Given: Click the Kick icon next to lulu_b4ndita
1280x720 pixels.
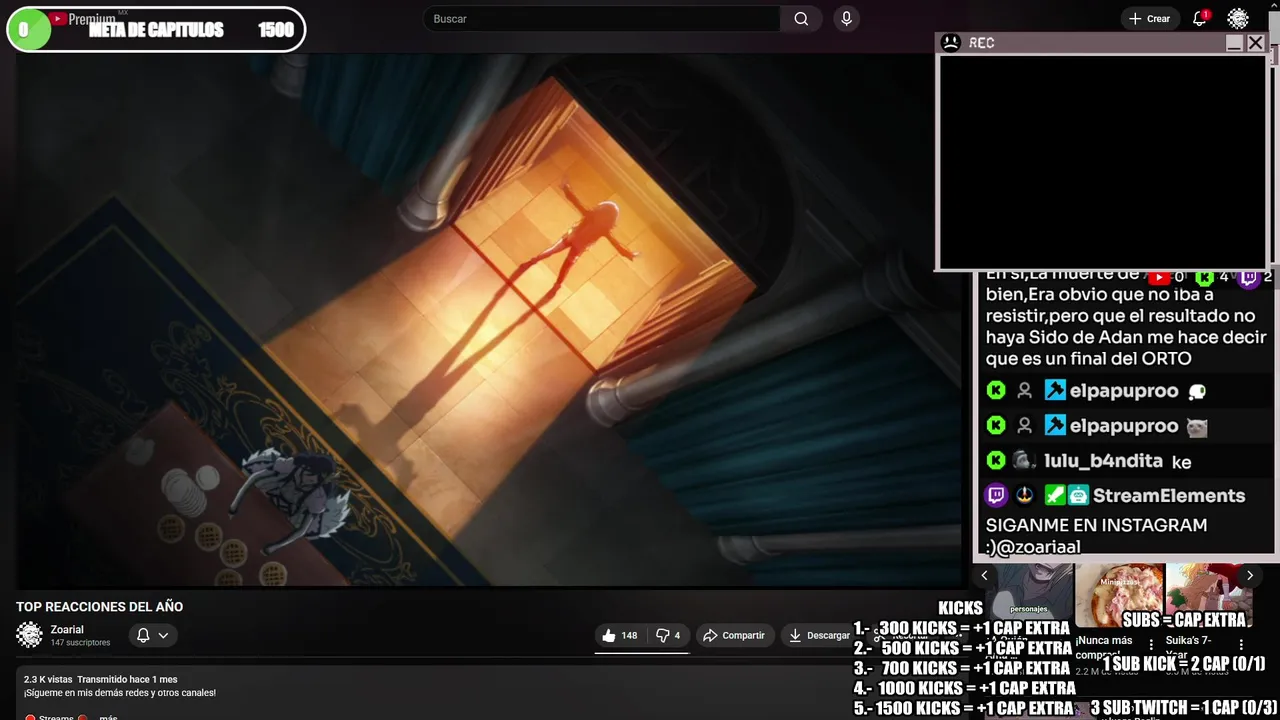Looking at the screenshot, I should point(996,460).
